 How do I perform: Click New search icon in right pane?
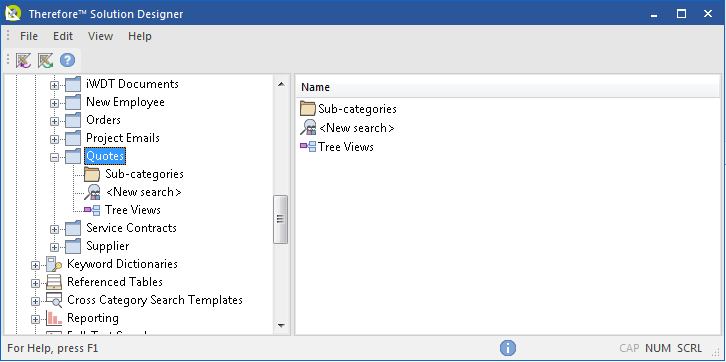click(308, 128)
